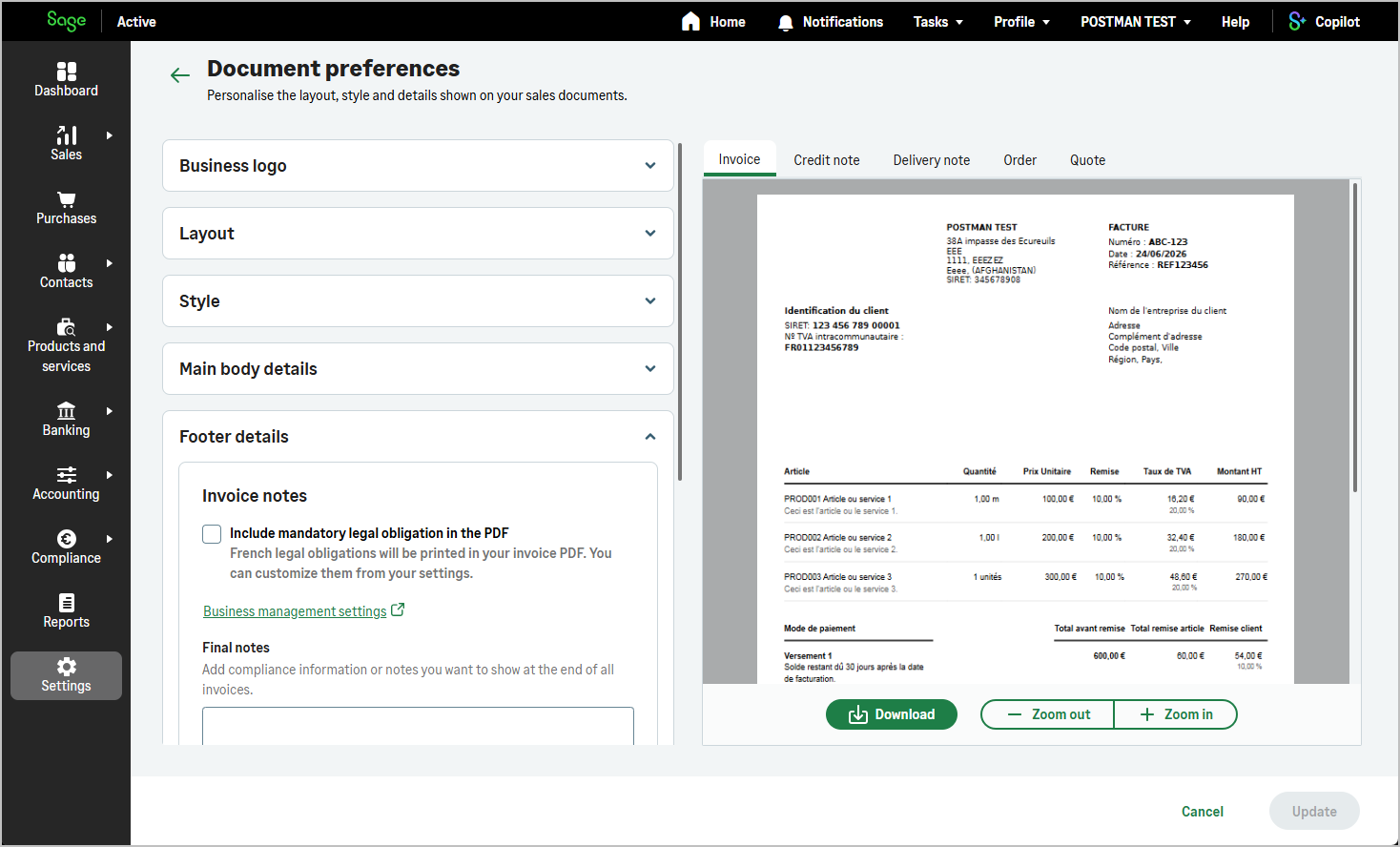Open the Reports sidebar icon
The image size is (1400, 847).
66,603
